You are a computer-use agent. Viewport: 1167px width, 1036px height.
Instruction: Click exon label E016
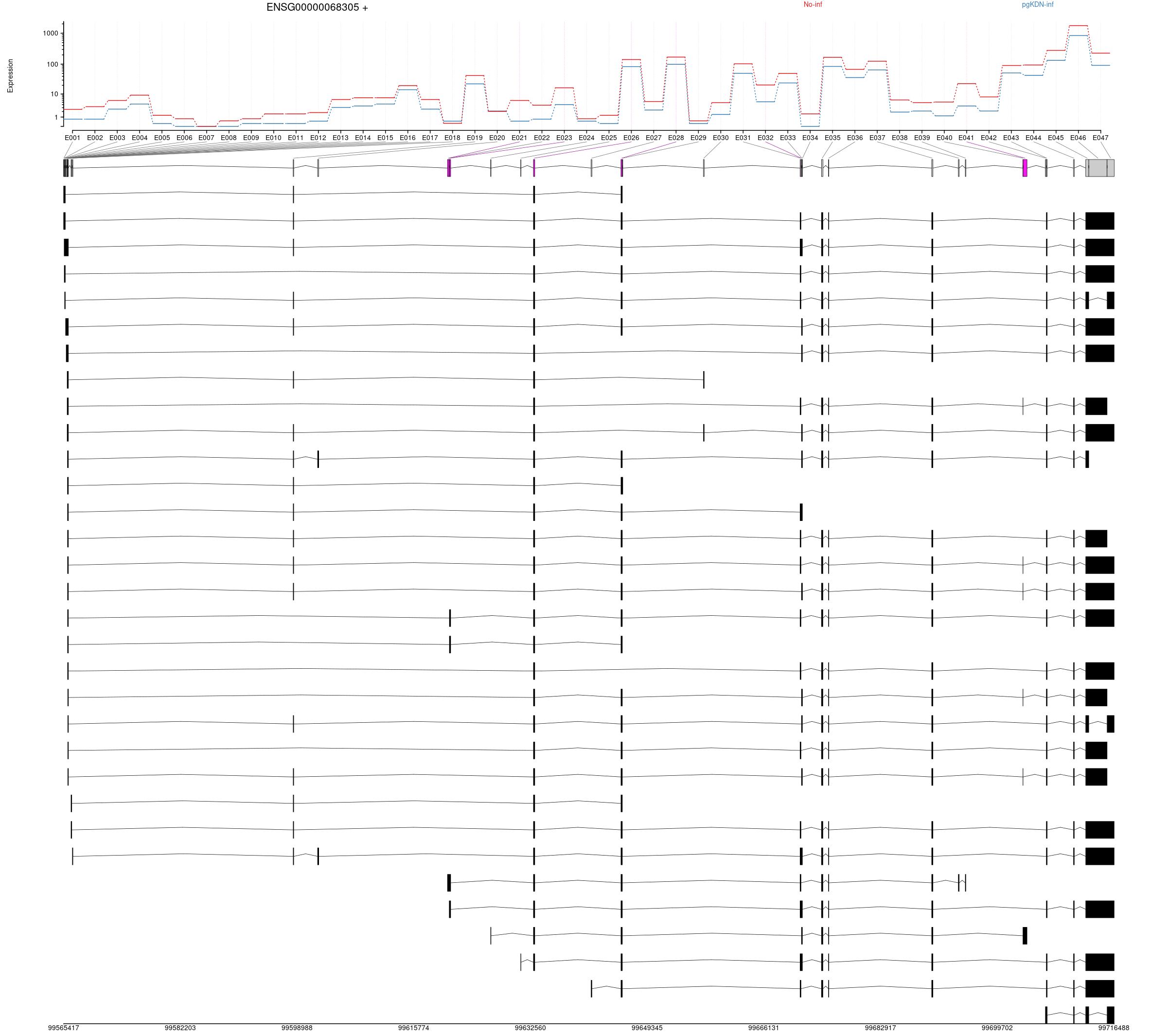[407, 138]
